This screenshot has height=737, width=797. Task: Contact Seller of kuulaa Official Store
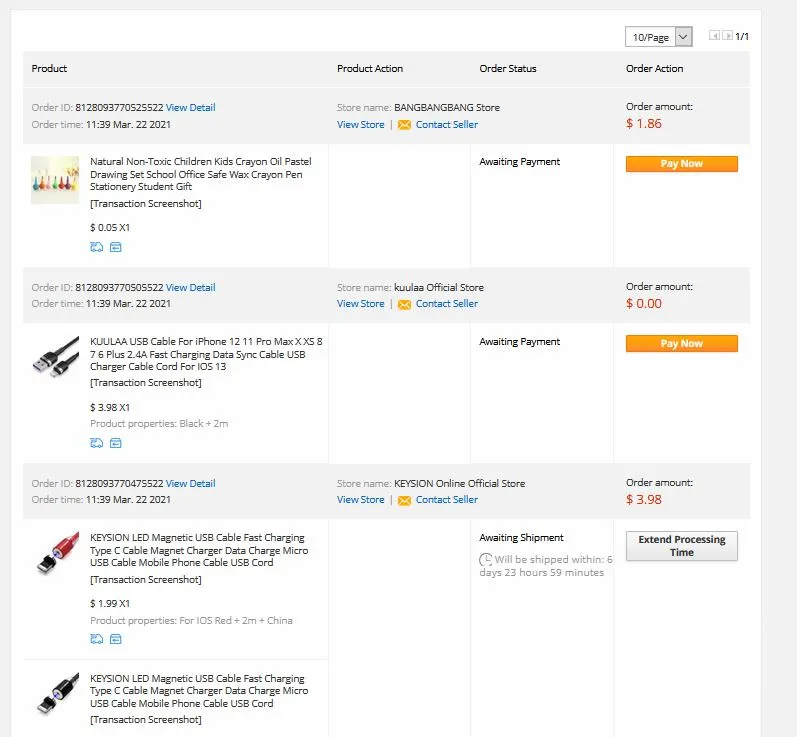(447, 304)
